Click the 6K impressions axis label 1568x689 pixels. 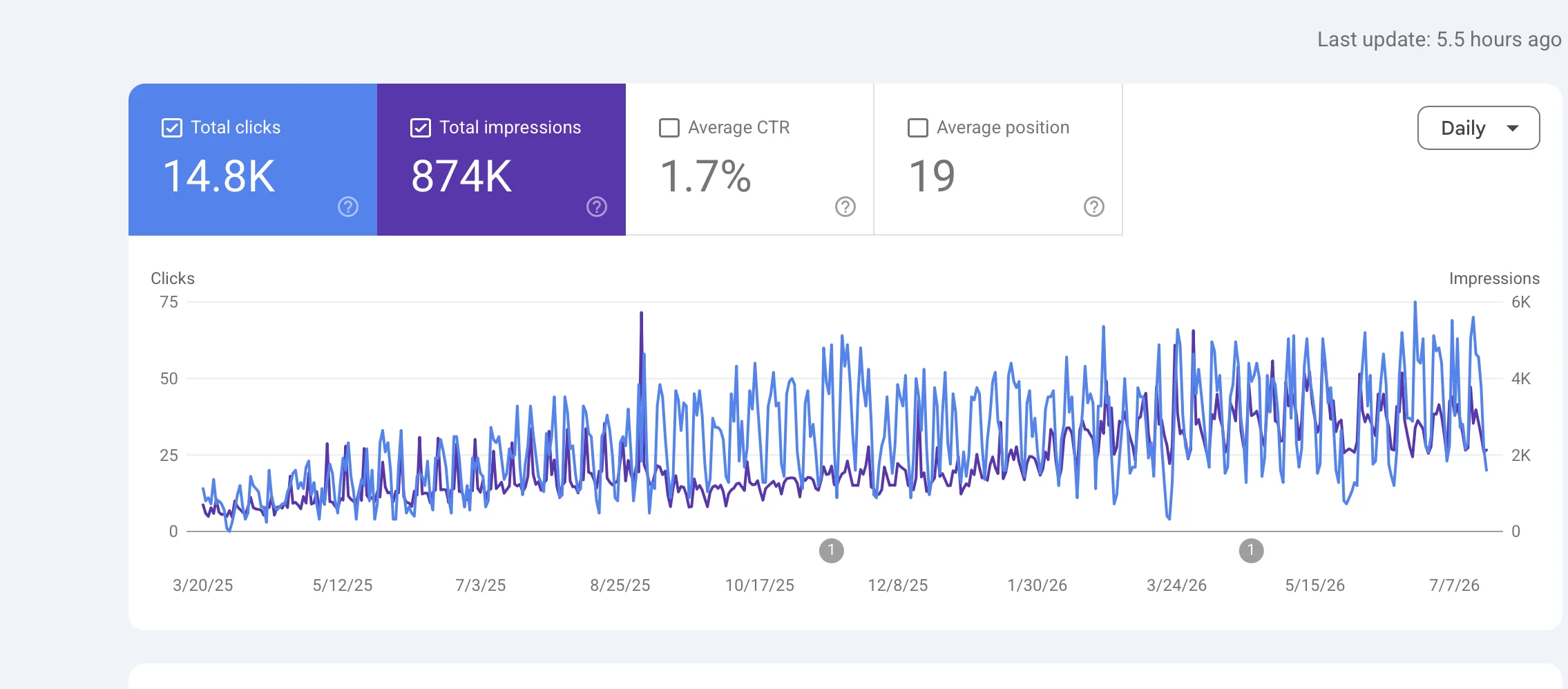point(1521,302)
